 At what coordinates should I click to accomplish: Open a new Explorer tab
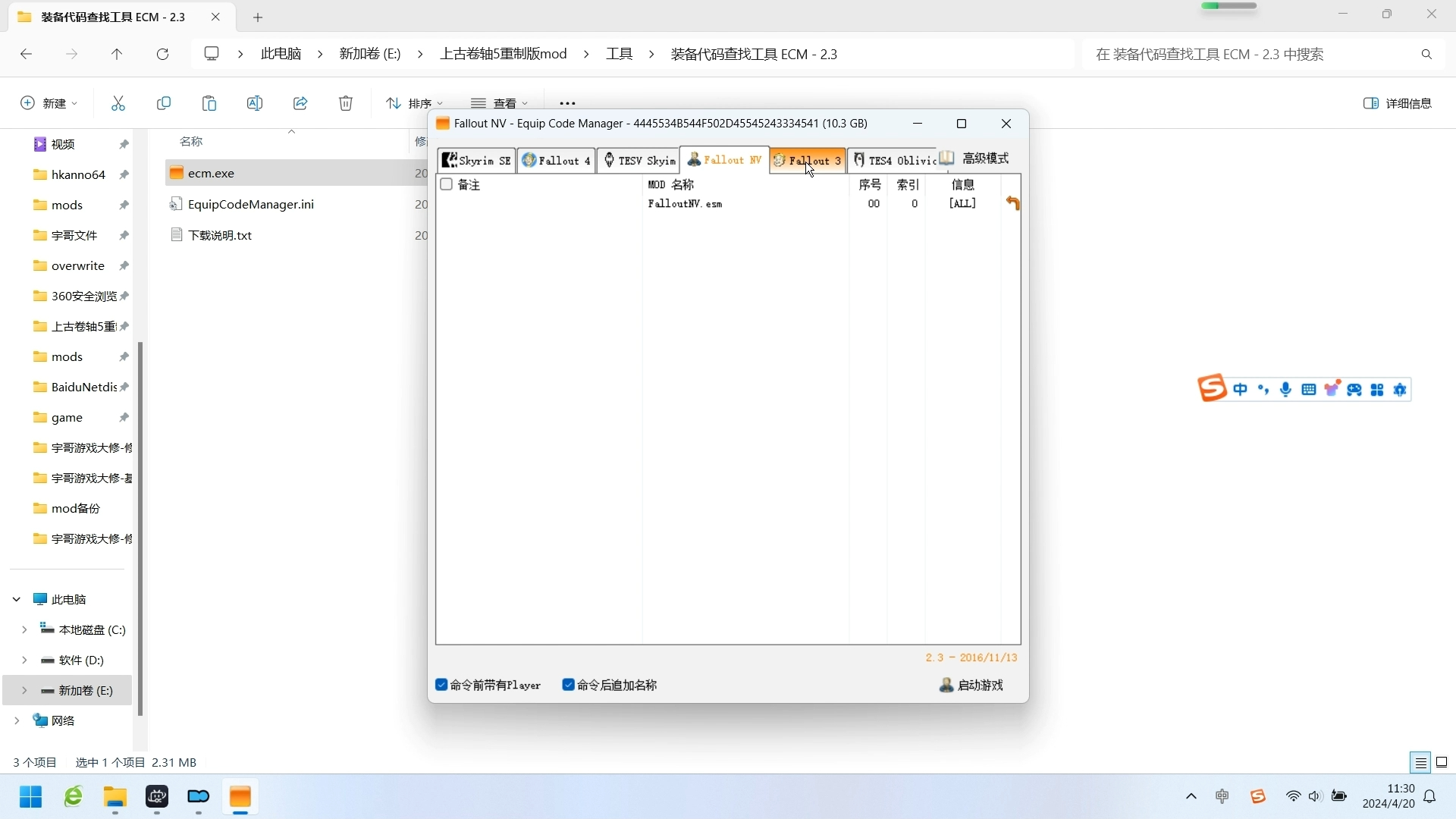pyautogui.click(x=258, y=17)
